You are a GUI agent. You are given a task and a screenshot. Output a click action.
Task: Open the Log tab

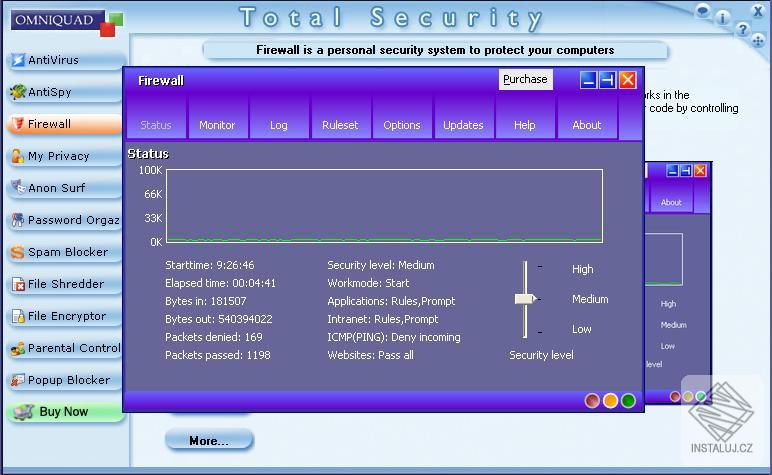[279, 118]
